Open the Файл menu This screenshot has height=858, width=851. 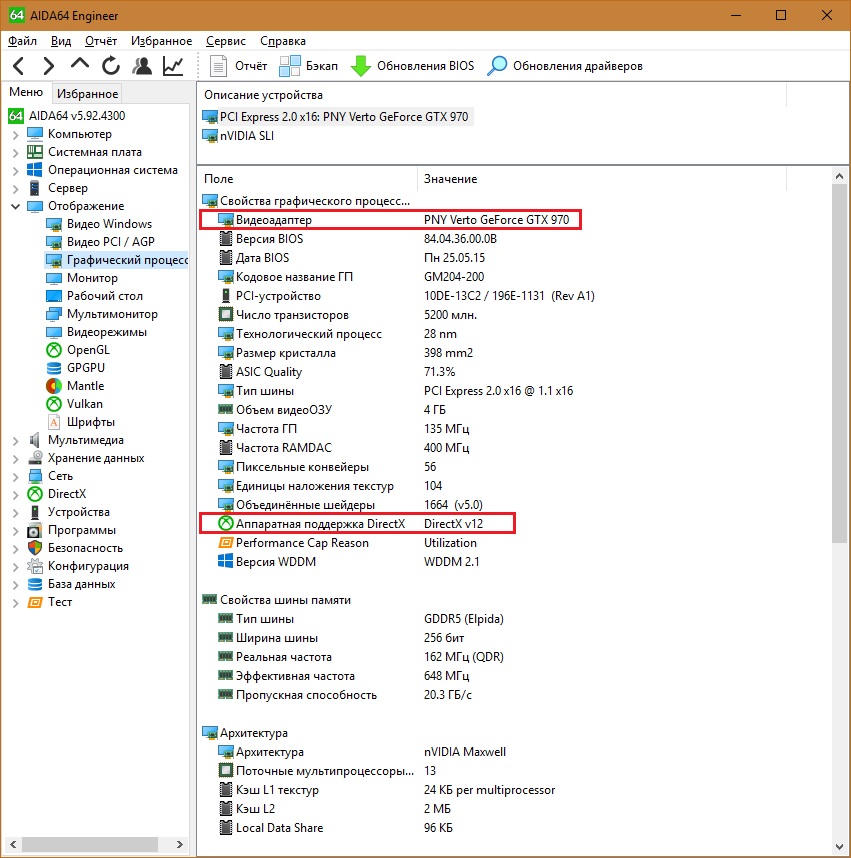(x=22, y=41)
